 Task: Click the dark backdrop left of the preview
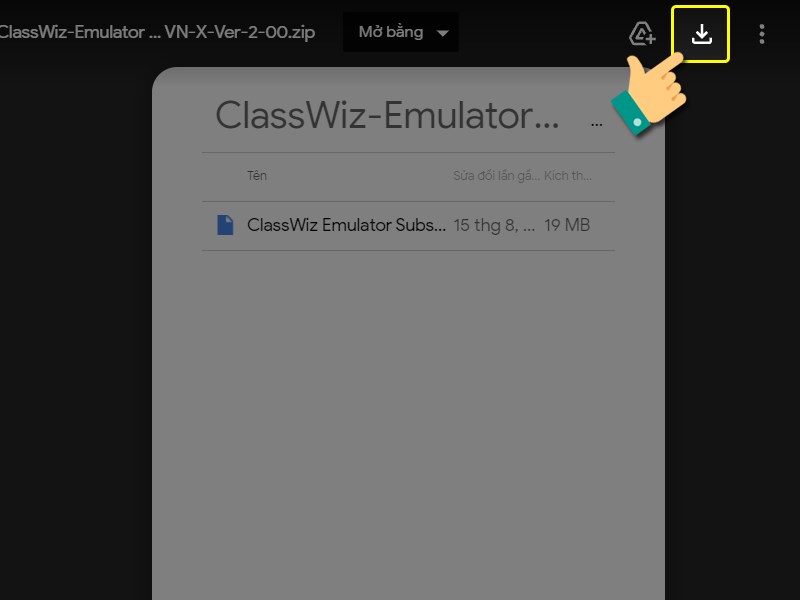click(x=76, y=327)
